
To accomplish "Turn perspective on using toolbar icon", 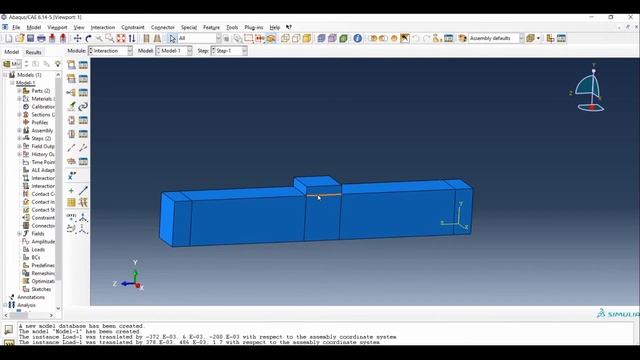I will point(157,38).
